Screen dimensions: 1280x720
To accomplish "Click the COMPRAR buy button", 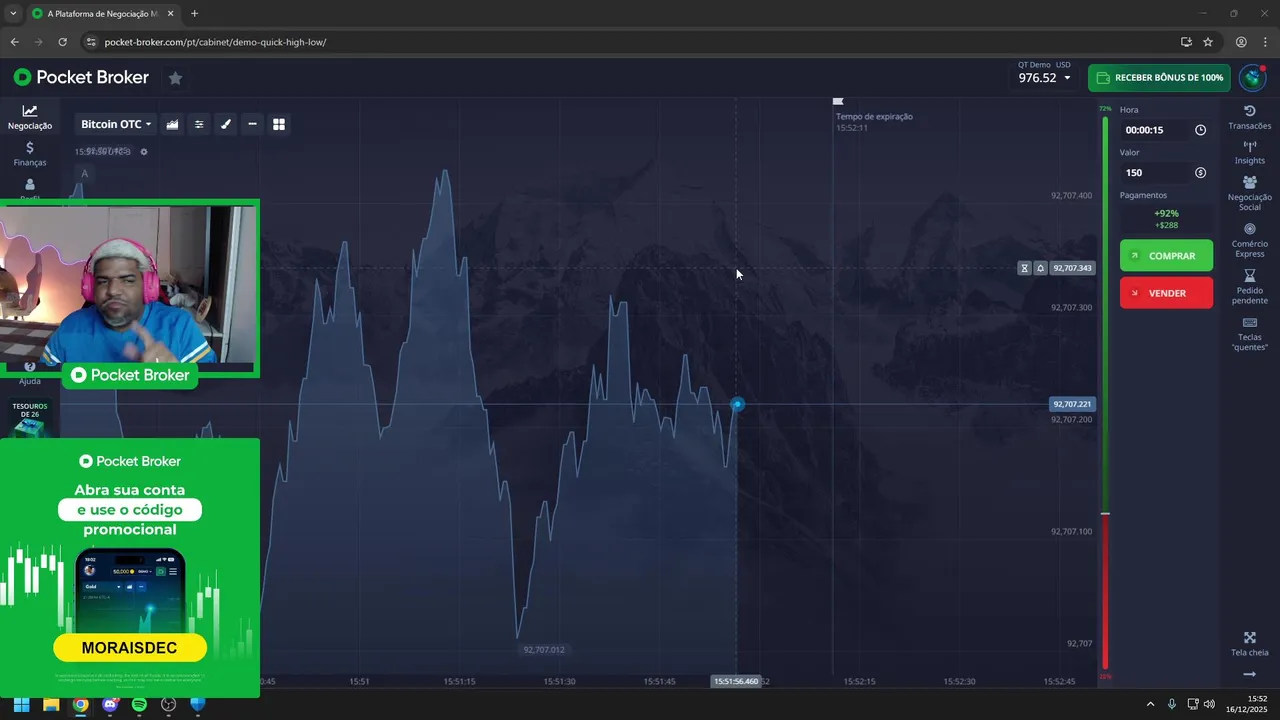I will tap(1166, 255).
